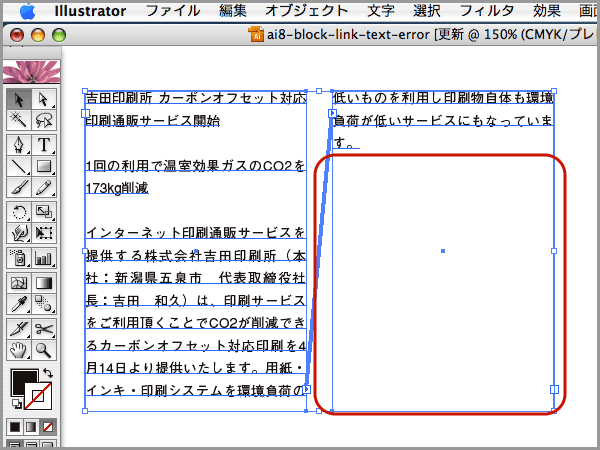Viewport: 600px width, 450px height.
Task: Select the Magic Wand tool
Action: pos(19,120)
